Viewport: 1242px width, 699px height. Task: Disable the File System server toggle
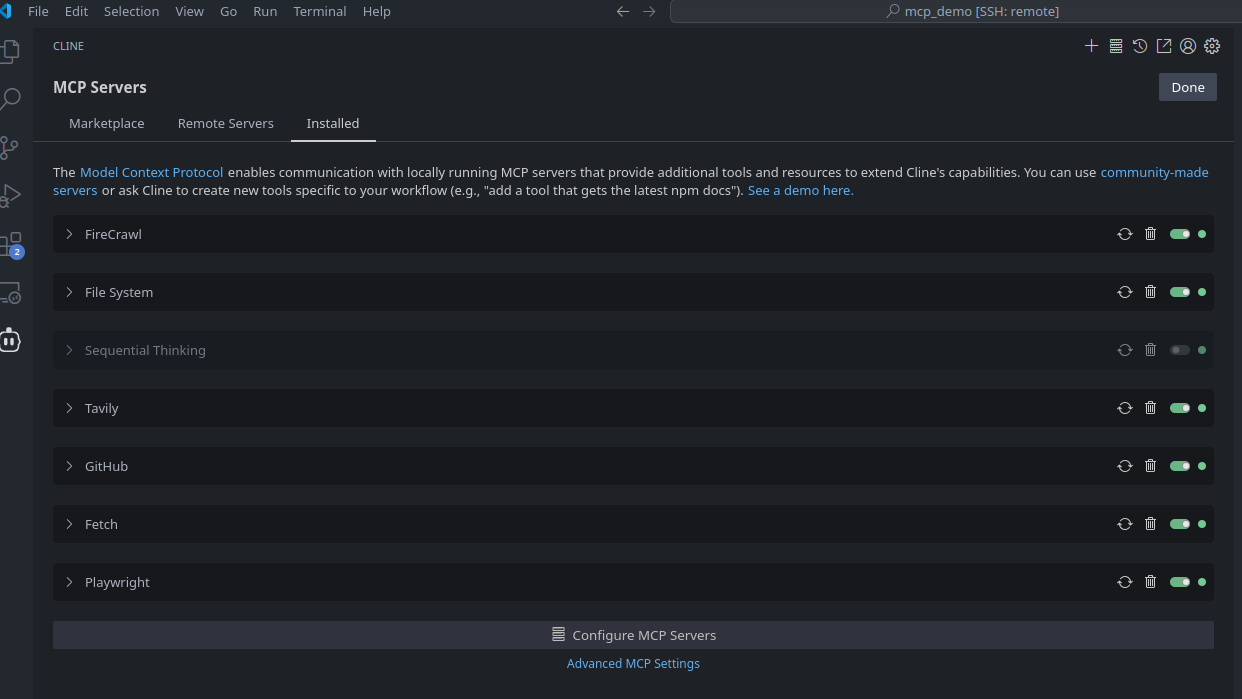point(1180,292)
